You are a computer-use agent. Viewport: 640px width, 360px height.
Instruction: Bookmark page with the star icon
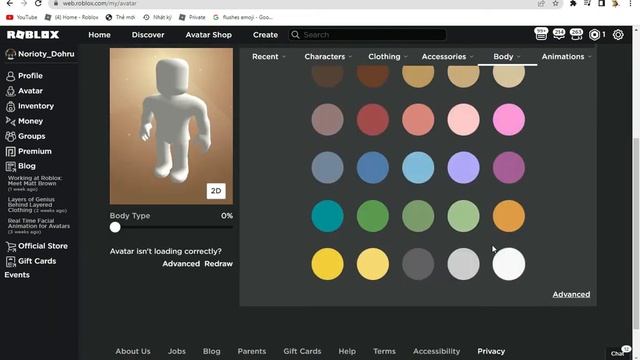(555, 3)
